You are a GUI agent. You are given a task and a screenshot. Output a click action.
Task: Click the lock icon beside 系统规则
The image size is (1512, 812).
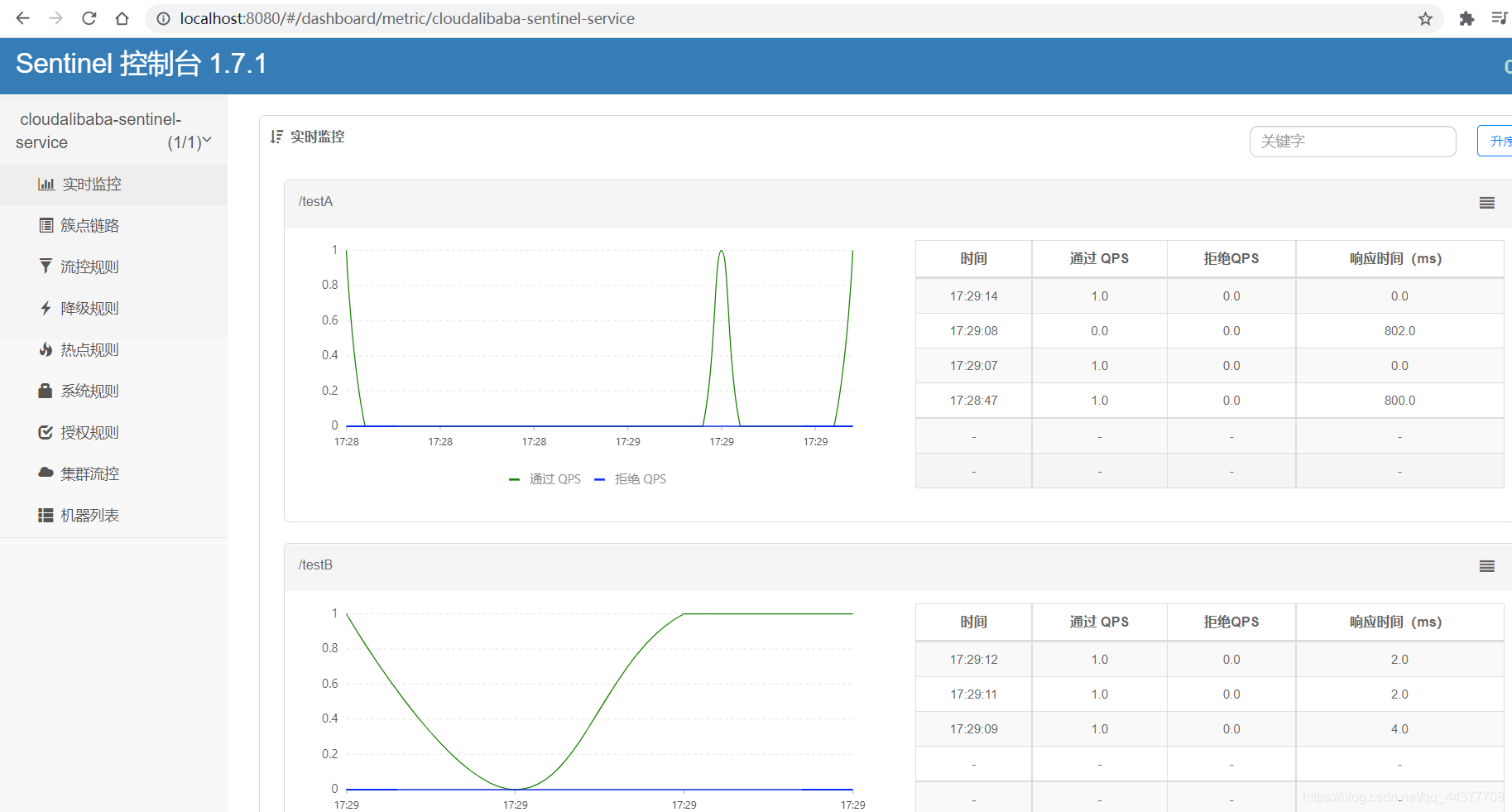(46, 391)
